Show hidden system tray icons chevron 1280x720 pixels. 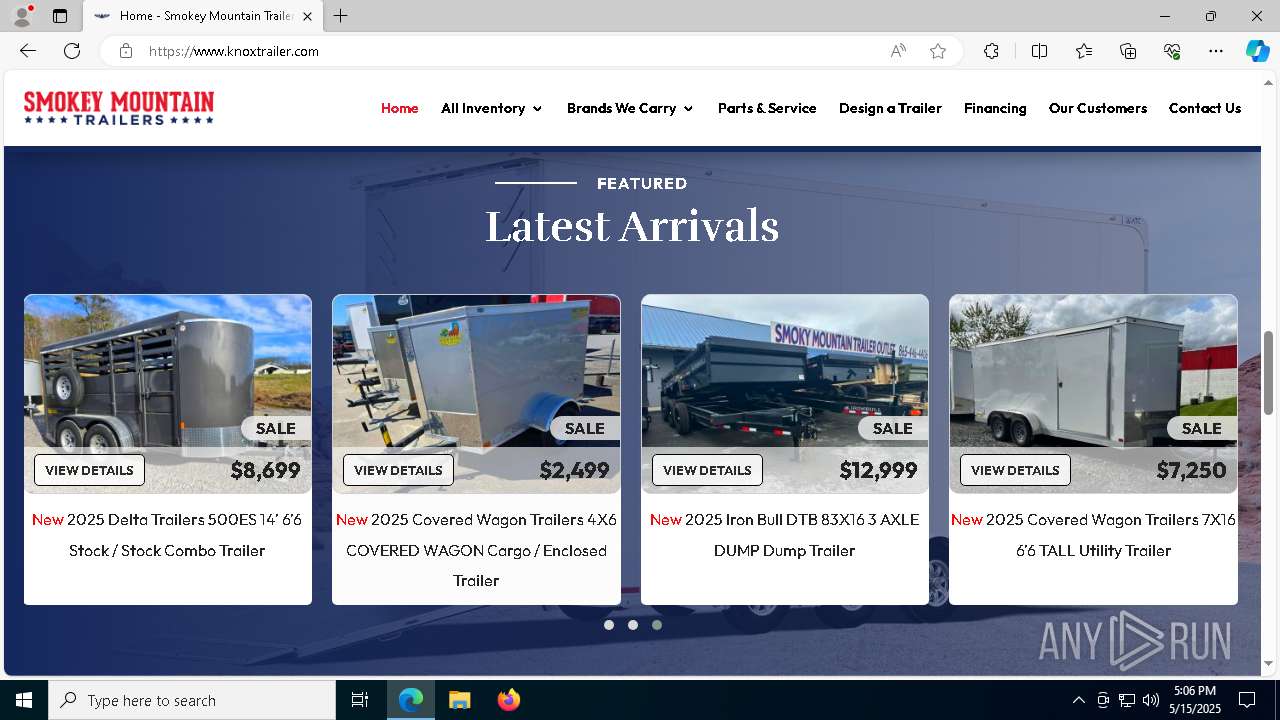coord(1078,700)
